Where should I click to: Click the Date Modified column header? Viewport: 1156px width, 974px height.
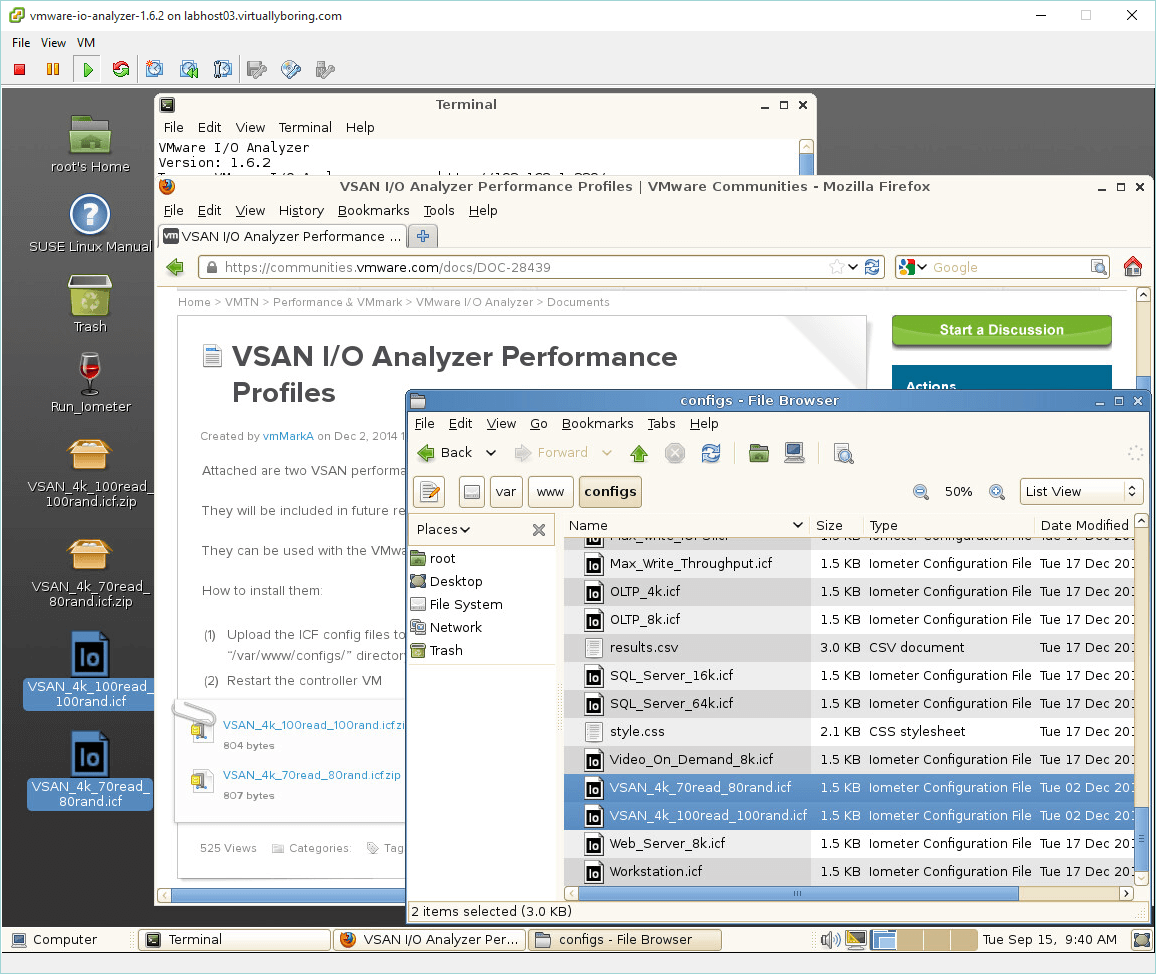click(x=1084, y=525)
